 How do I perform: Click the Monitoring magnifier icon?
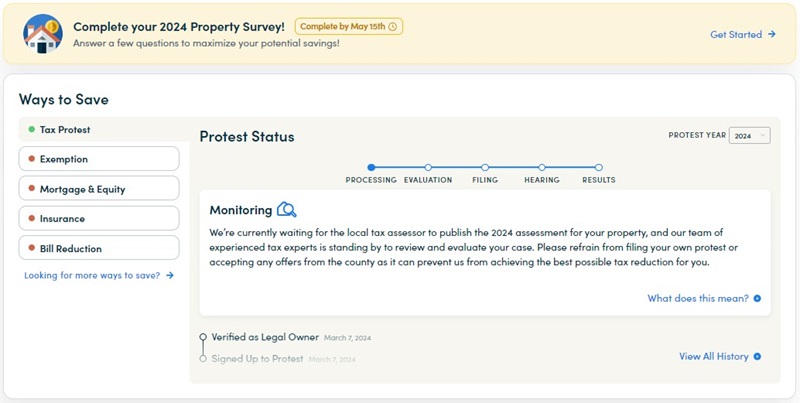(287, 210)
